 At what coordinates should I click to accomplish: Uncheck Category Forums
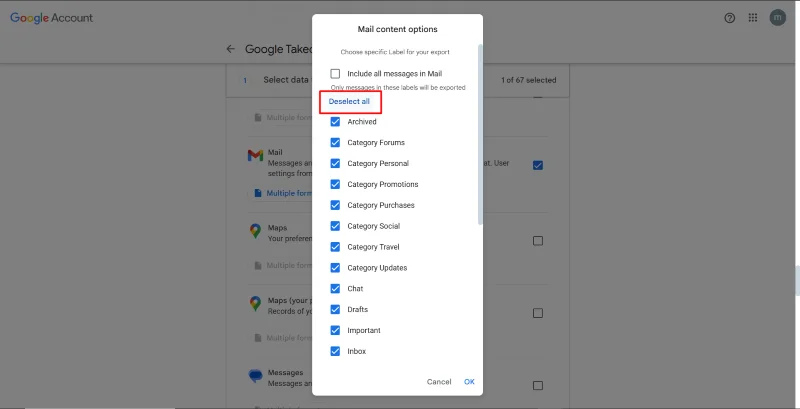tap(335, 142)
